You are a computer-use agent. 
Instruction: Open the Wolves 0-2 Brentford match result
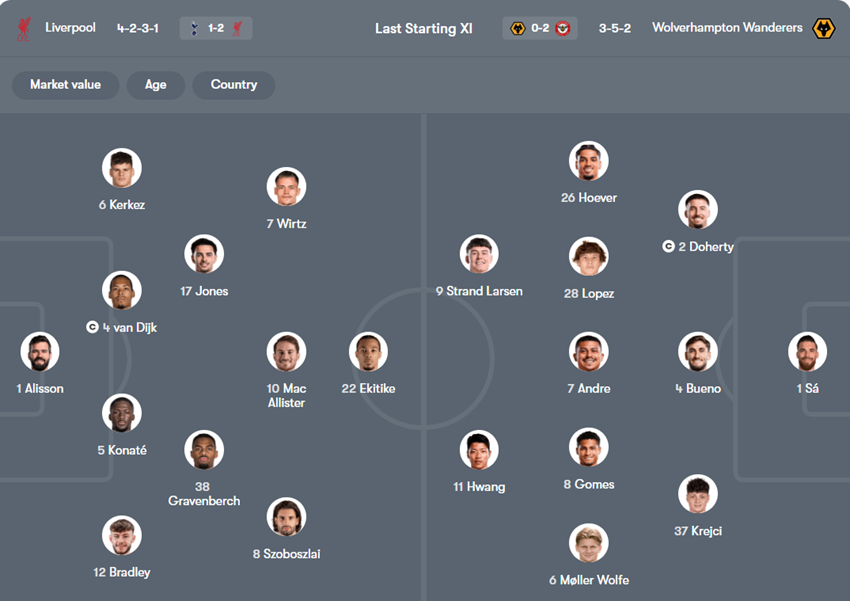540,28
